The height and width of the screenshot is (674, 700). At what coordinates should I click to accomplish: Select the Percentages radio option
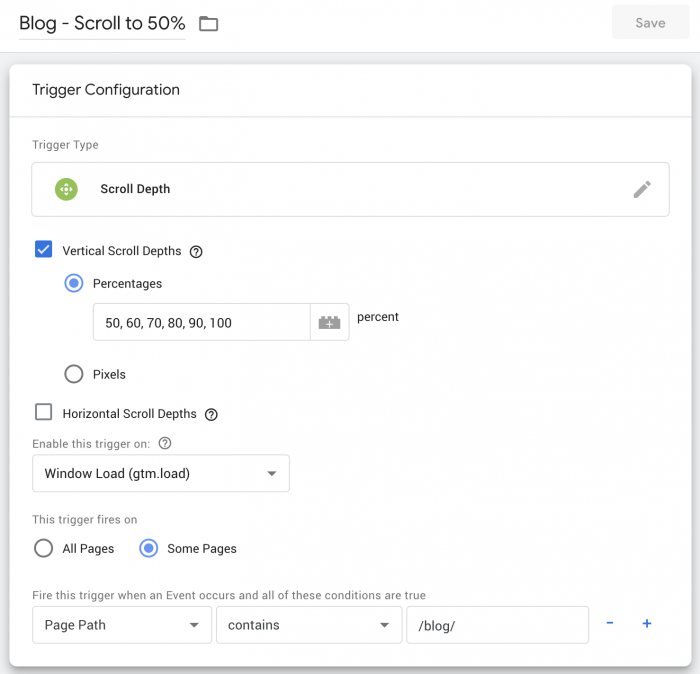click(x=74, y=284)
